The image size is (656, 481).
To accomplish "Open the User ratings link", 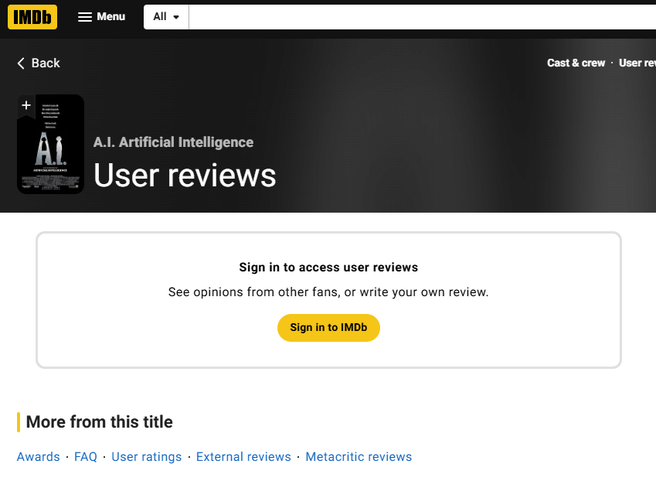I will tap(146, 457).
